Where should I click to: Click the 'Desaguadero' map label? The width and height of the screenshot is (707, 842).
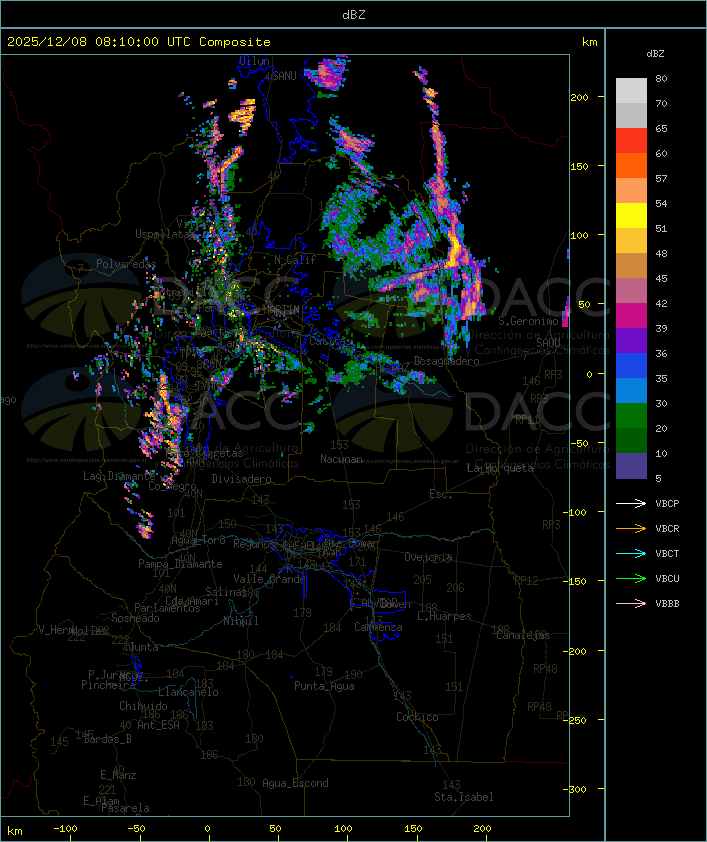[x=446, y=361]
